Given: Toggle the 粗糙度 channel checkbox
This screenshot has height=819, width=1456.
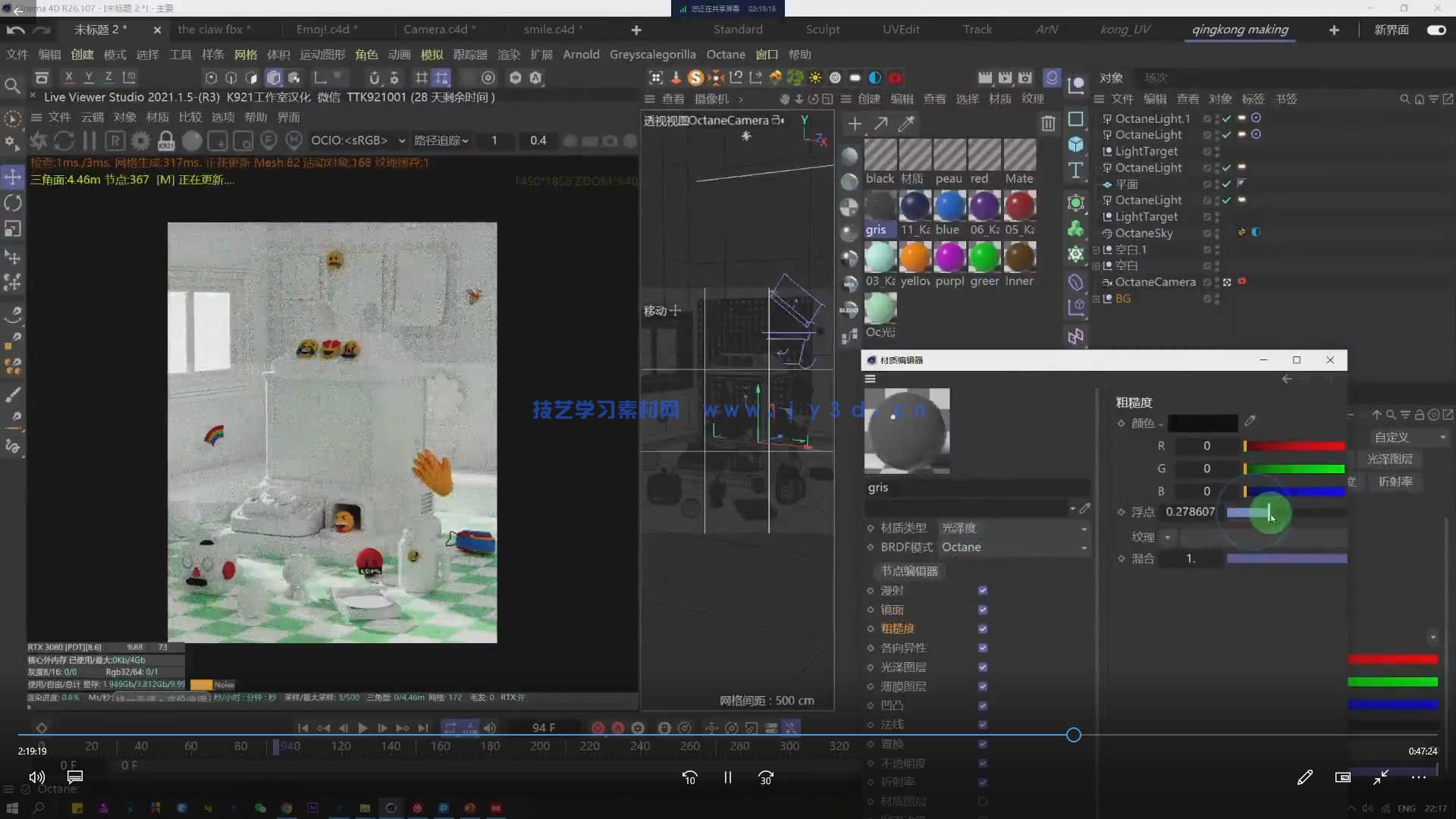Looking at the screenshot, I should click(983, 629).
